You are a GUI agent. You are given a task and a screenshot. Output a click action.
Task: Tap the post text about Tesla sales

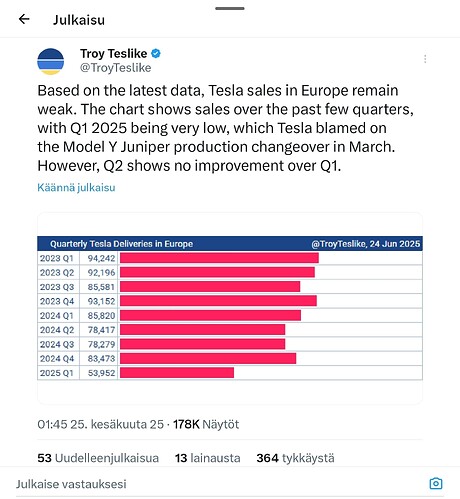tap(225, 128)
